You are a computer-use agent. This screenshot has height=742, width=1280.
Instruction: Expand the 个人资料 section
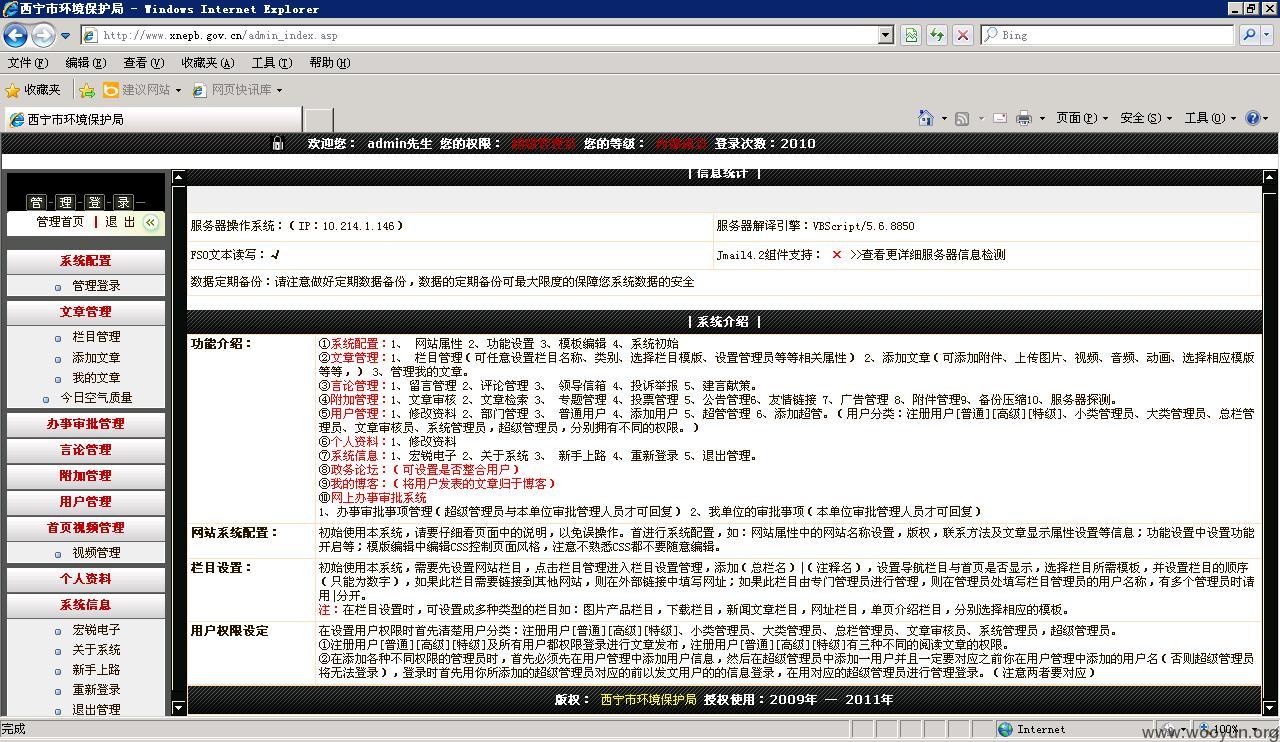pos(85,579)
